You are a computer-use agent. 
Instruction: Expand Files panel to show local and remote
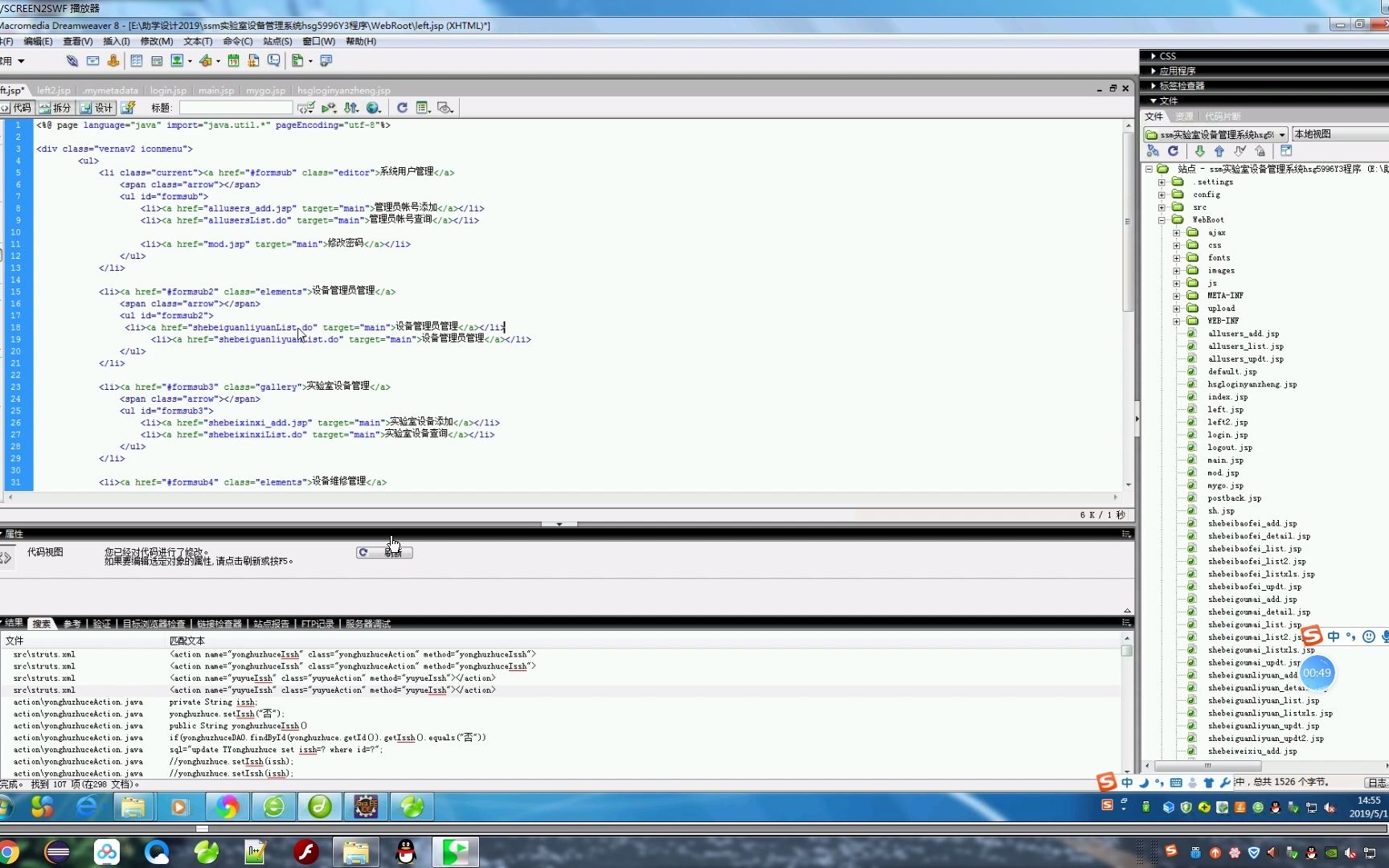click(x=1286, y=151)
